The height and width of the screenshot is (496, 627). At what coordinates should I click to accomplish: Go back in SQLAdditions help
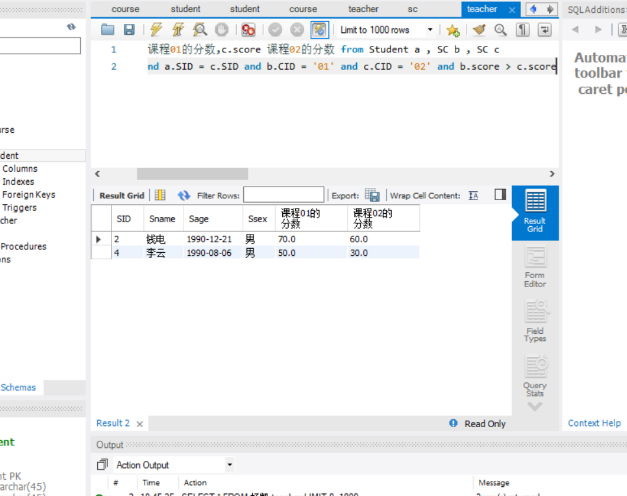575,29
